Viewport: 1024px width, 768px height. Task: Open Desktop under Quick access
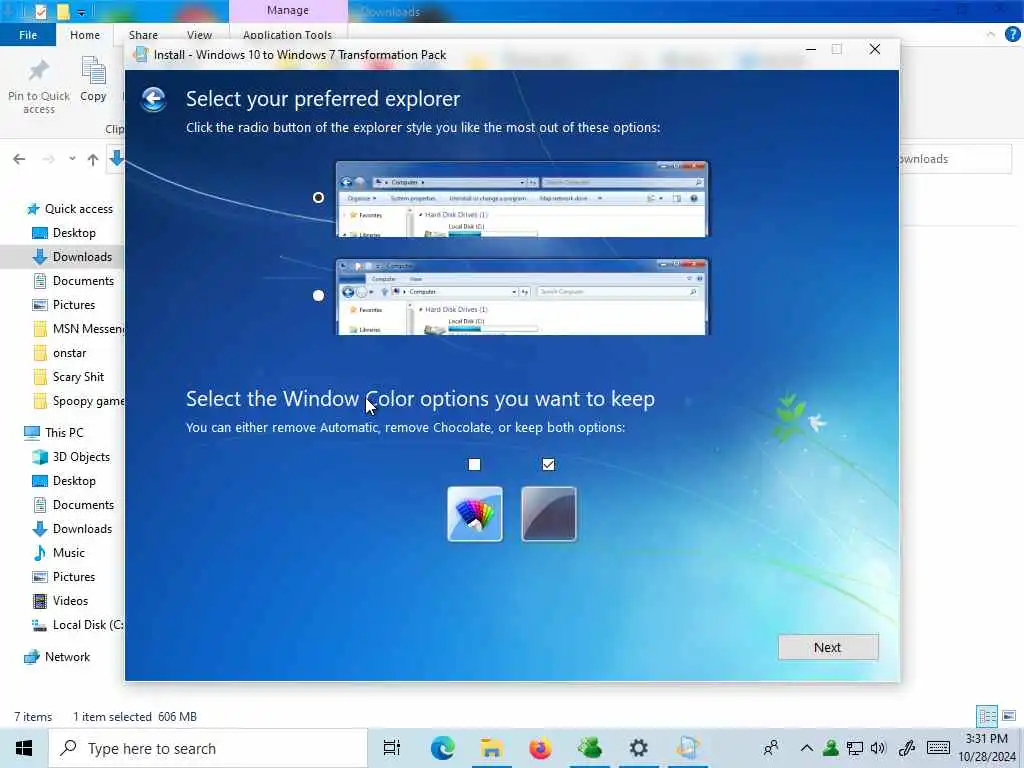[63, 233]
